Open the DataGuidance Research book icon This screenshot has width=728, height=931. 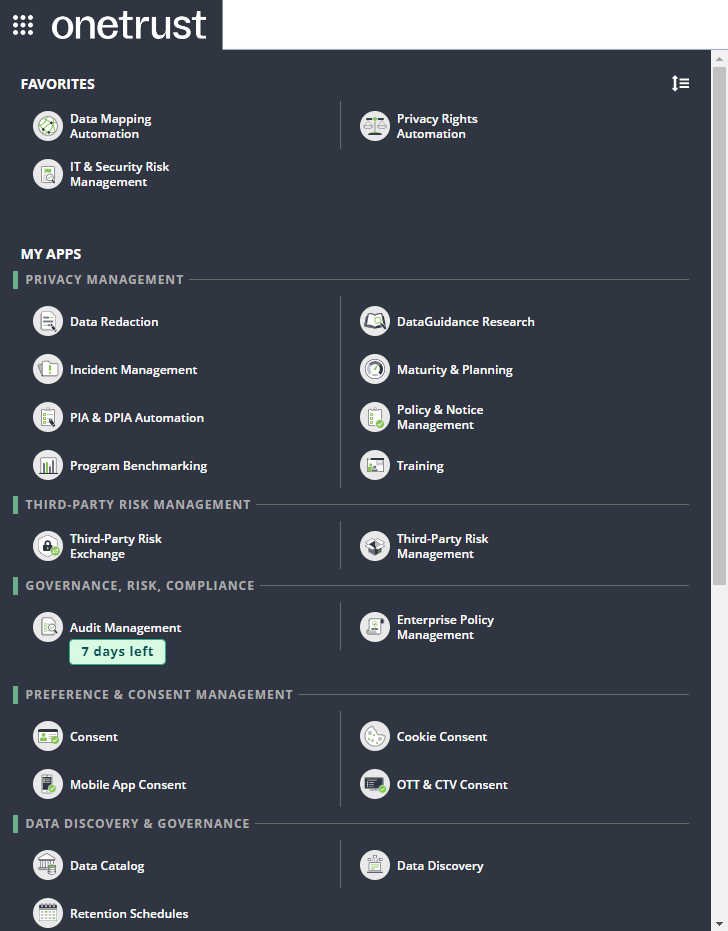click(x=374, y=321)
